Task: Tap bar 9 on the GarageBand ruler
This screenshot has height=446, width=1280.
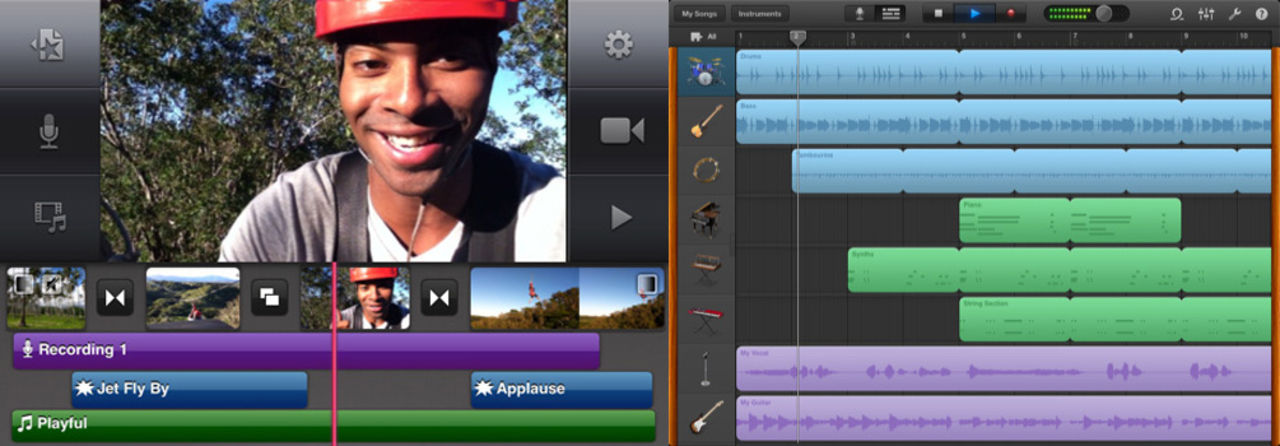Action: pyautogui.click(x=1188, y=37)
